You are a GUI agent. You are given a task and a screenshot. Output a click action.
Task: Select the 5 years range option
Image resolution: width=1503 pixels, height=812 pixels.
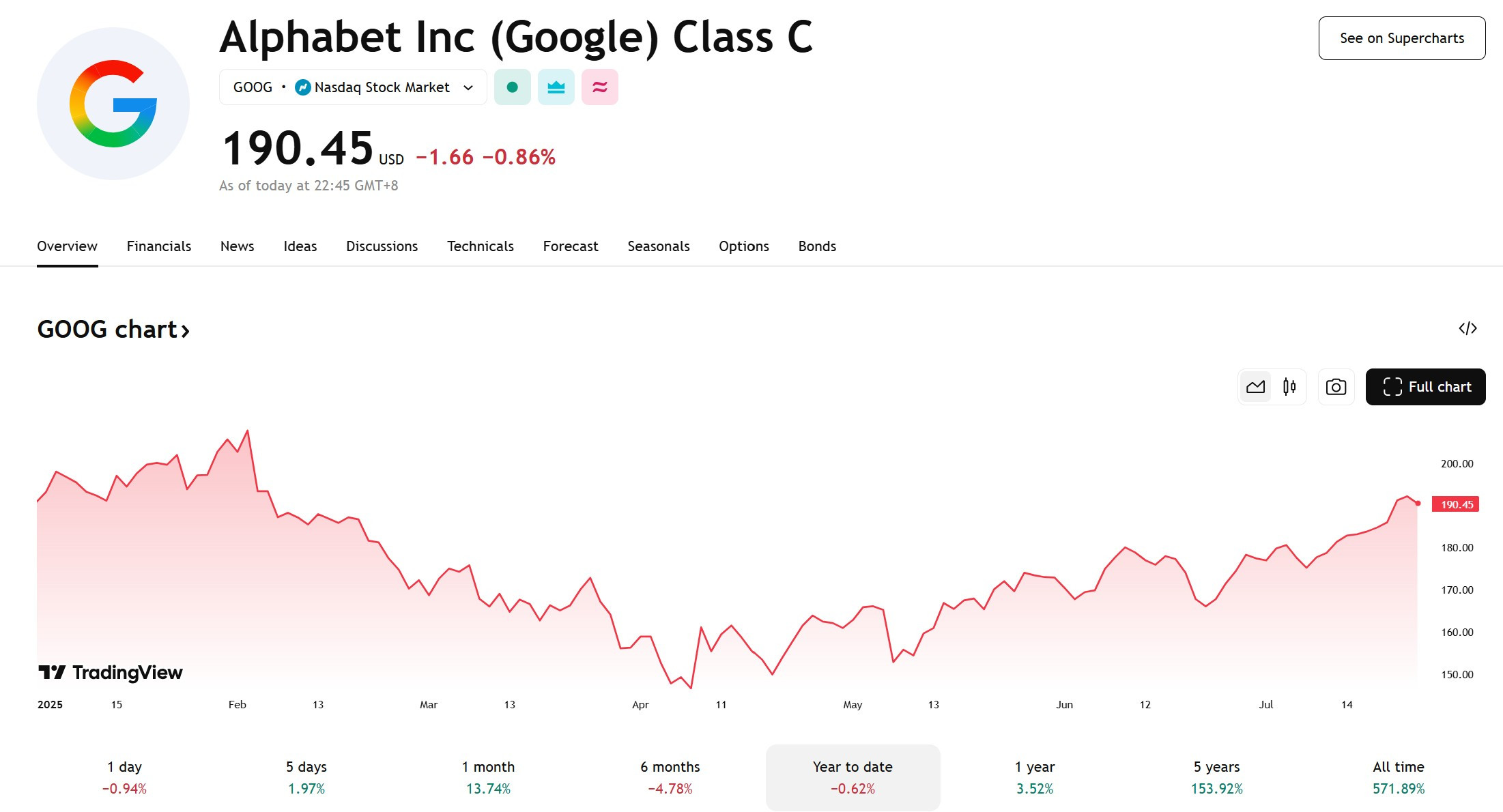pos(1216,777)
